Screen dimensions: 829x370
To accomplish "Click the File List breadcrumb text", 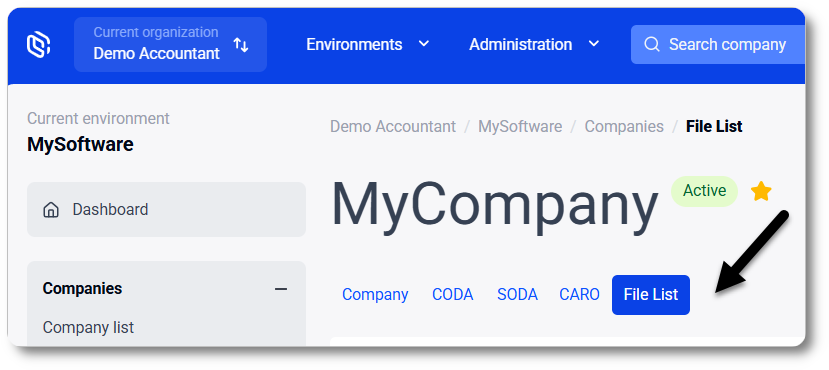I will (714, 127).
